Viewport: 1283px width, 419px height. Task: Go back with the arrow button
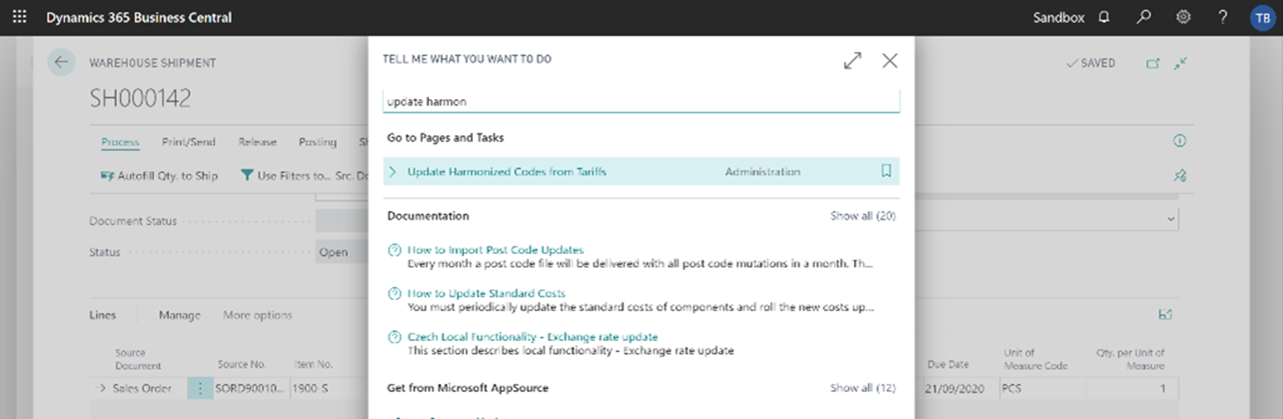coord(62,62)
